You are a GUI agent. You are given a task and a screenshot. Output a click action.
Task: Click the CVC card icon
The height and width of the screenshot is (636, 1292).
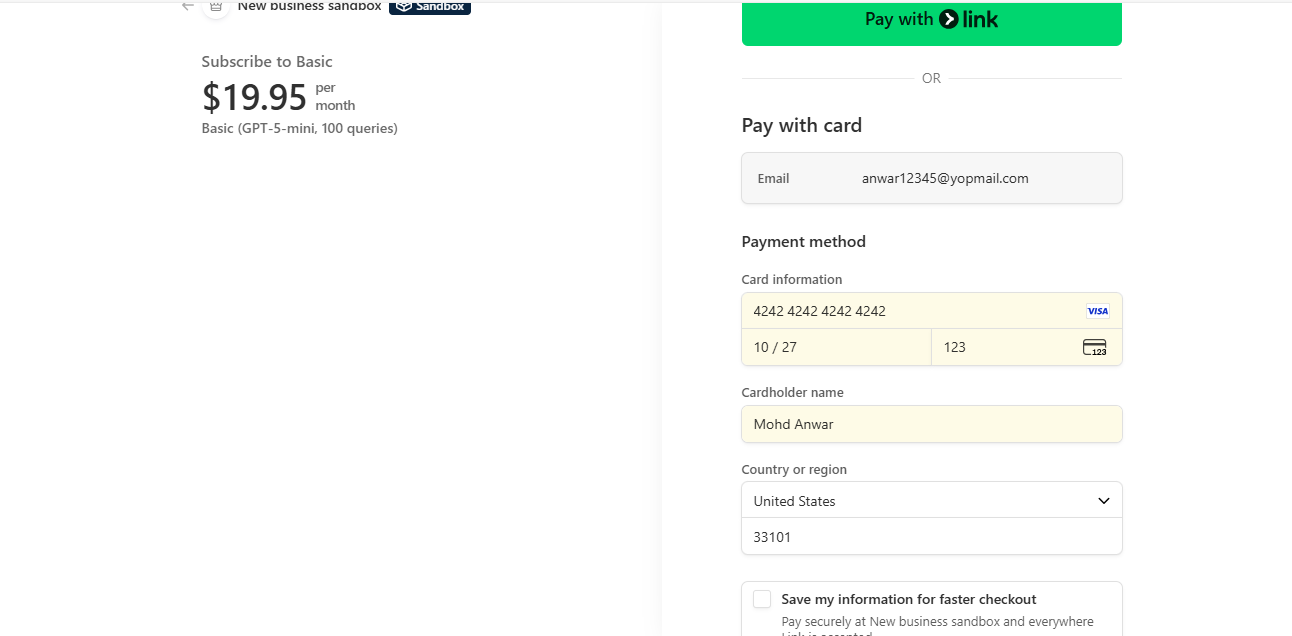pyautogui.click(x=1094, y=347)
